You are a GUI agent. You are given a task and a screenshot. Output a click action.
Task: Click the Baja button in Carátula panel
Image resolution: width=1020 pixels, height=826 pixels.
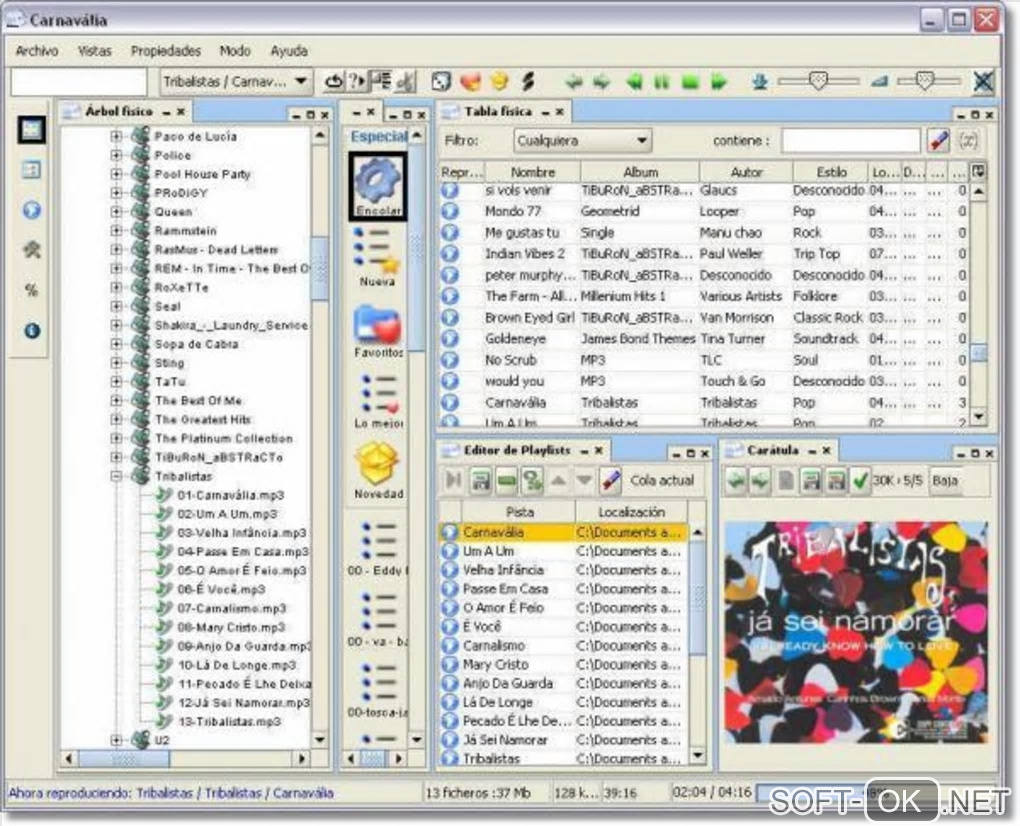[x=945, y=481]
